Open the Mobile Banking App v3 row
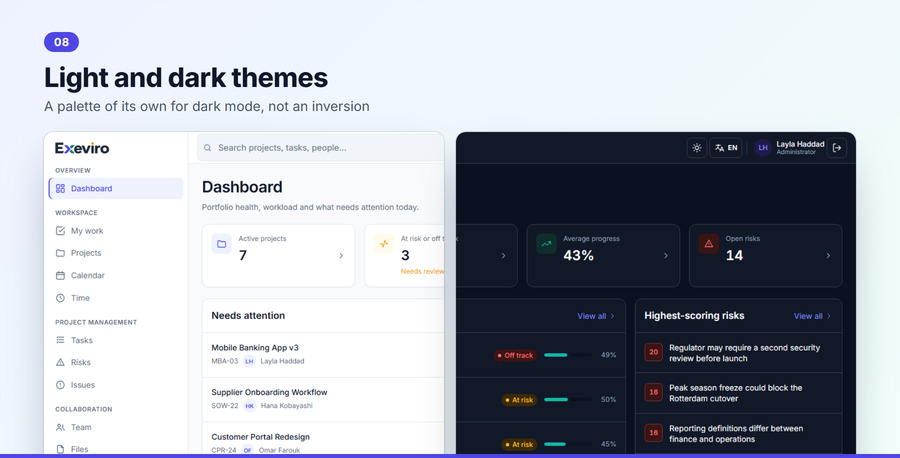The image size is (900, 458). pos(323,355)
